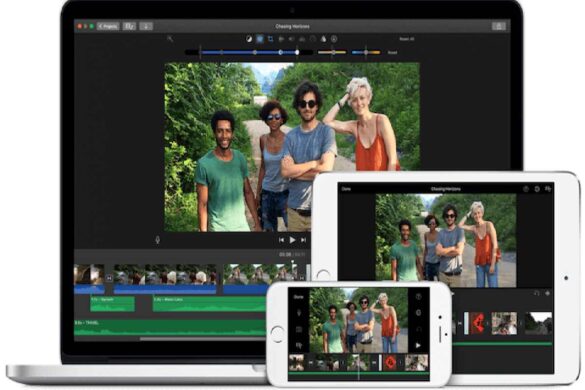Viewport: 585px width, 390px height.
Task: Select the rightmost road clip on iPad timeline
Action: (538, 323)
